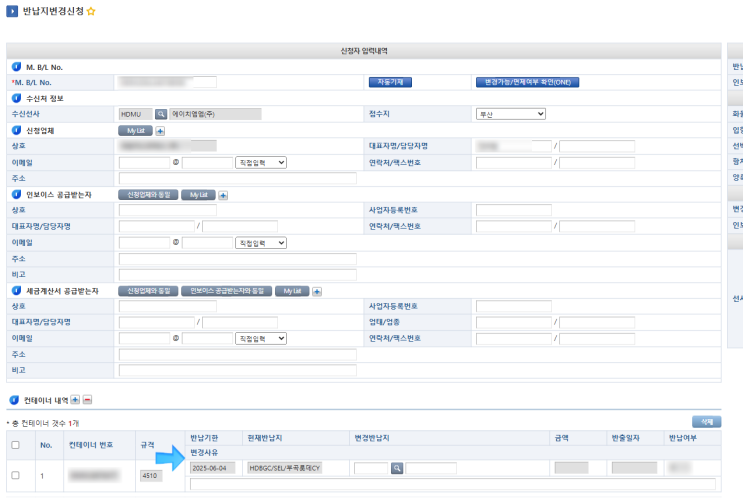The image size is (743, 499).
Task: Click the 수신처 정보 section label
Action: 45,99
